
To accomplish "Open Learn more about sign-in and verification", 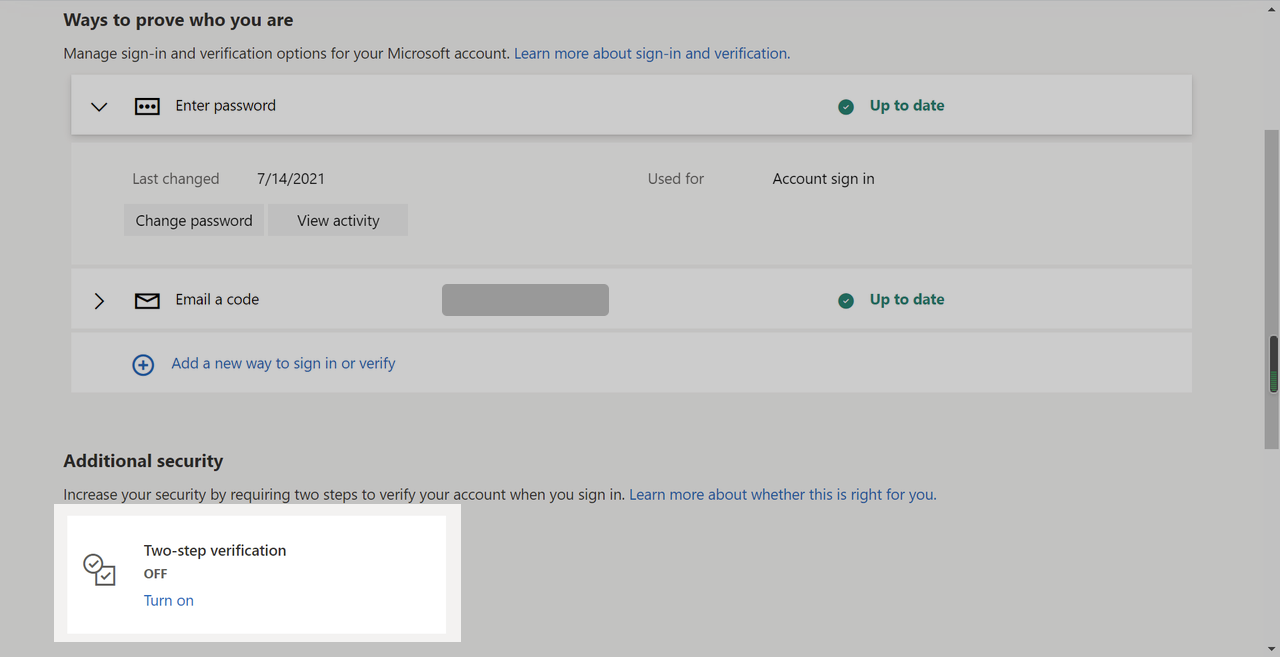I will [651, 54].
